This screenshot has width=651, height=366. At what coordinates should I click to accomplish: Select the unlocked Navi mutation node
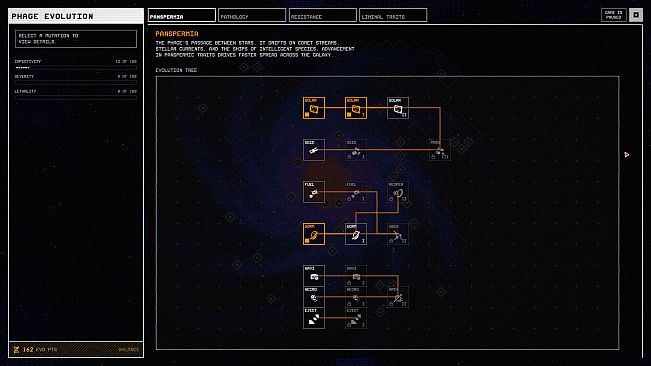click(314, 276)
